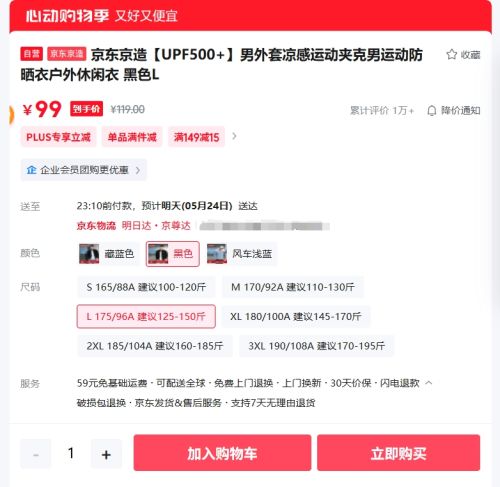Click the 自营 self-operated badge

(31, 54)
